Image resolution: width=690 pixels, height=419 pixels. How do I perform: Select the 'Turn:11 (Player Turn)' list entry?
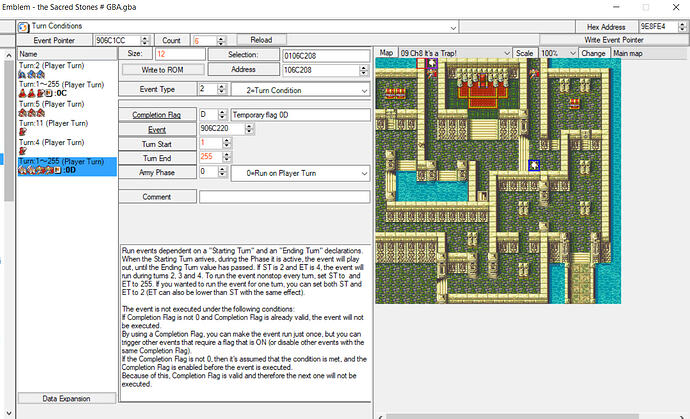[67, 128]
